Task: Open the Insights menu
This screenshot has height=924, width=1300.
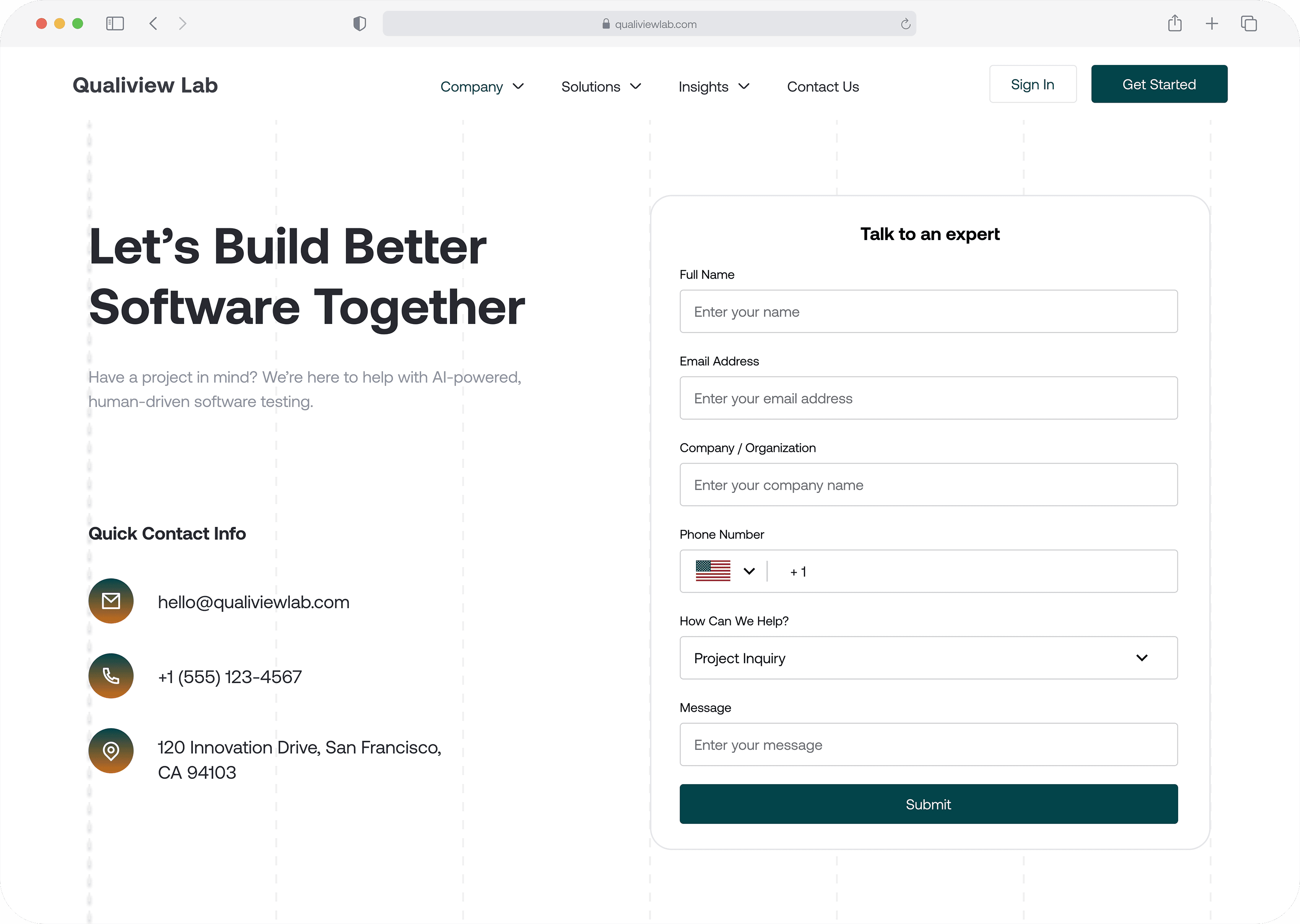Action: pos(714,87)
